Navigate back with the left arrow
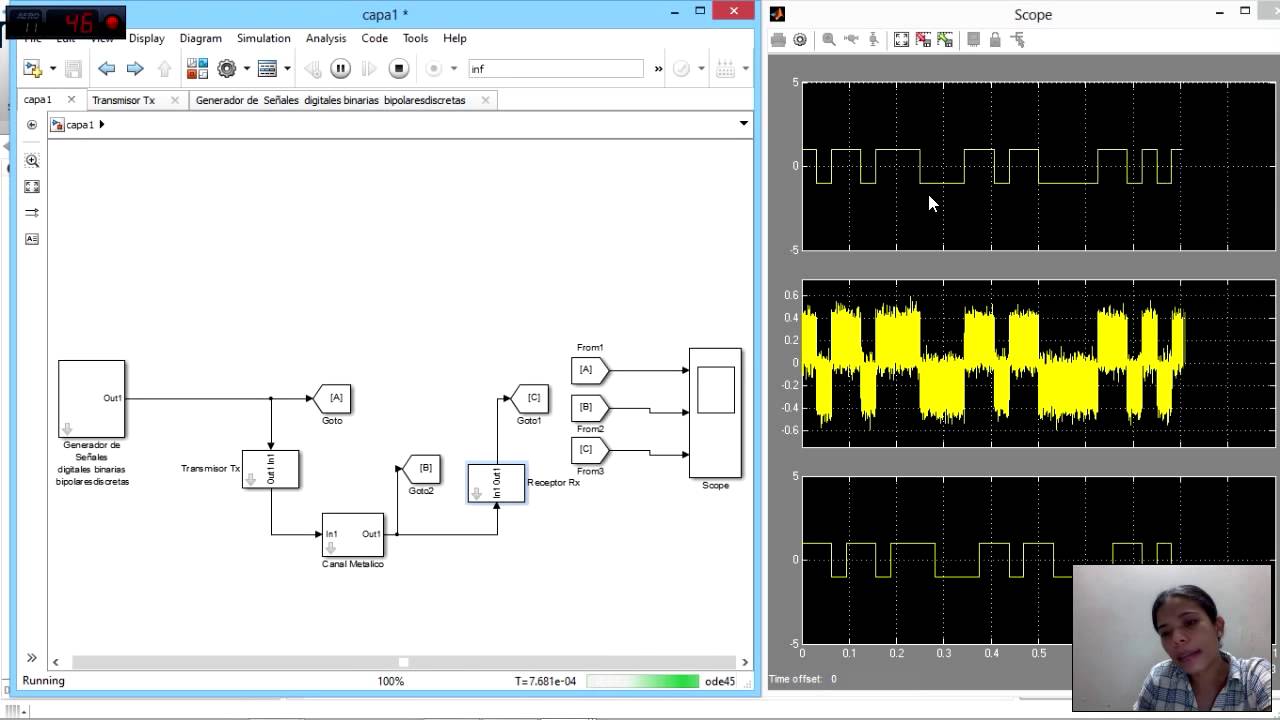Screen dimensions: 1280x720 tap(106, 69)
